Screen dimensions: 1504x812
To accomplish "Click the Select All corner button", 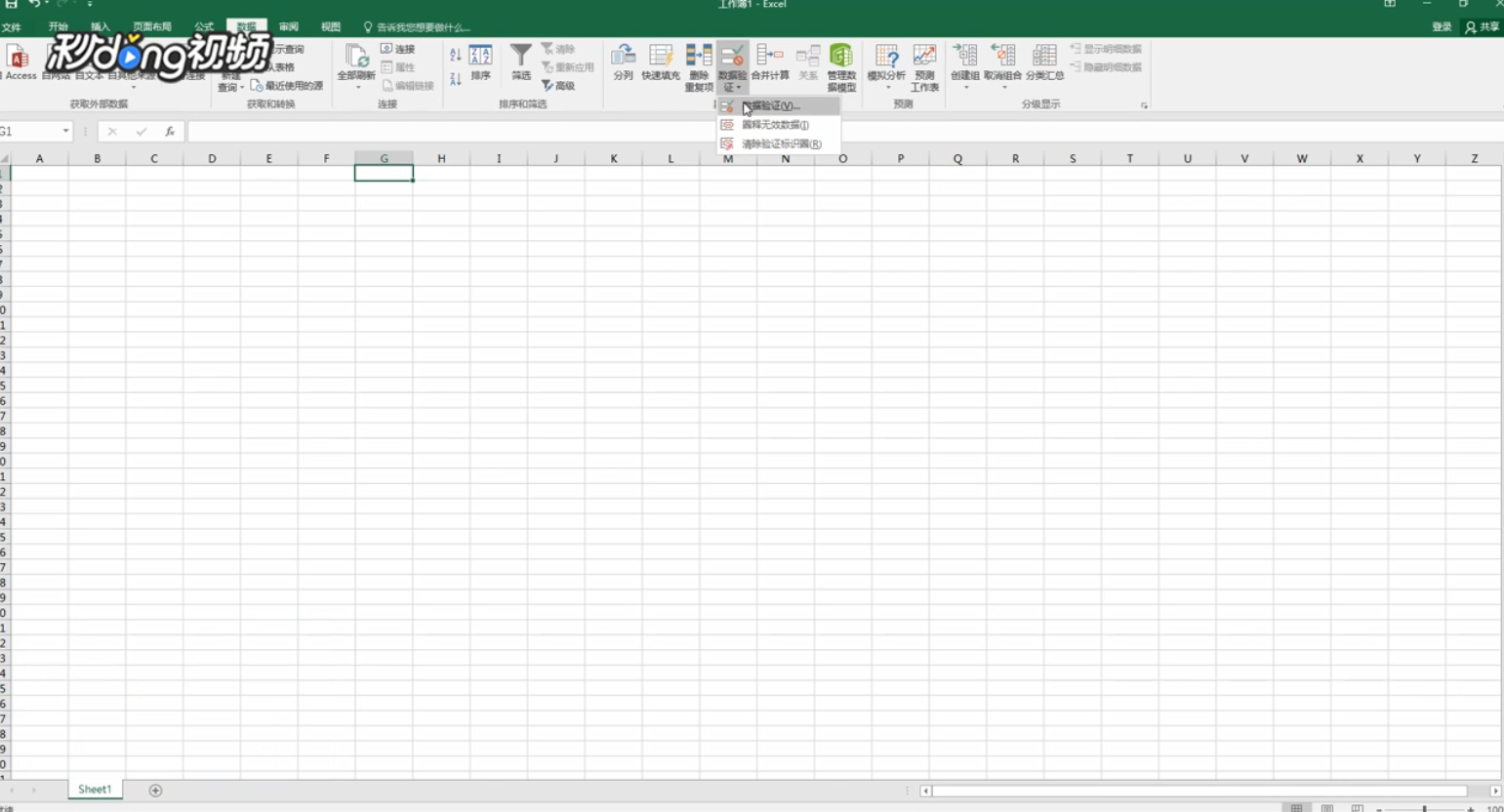I will (x=5, y=158).
